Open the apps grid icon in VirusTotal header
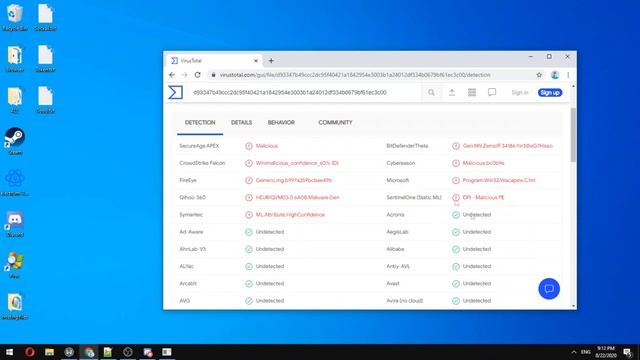The width and height of the screenshot is (640, 360). (472, 93)
